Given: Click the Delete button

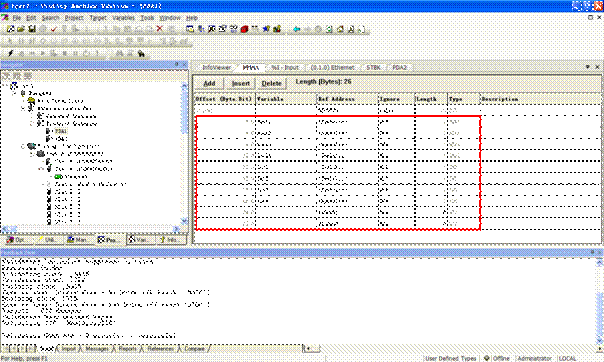Looking at the screenshot, I should click(x=272, y=83).
